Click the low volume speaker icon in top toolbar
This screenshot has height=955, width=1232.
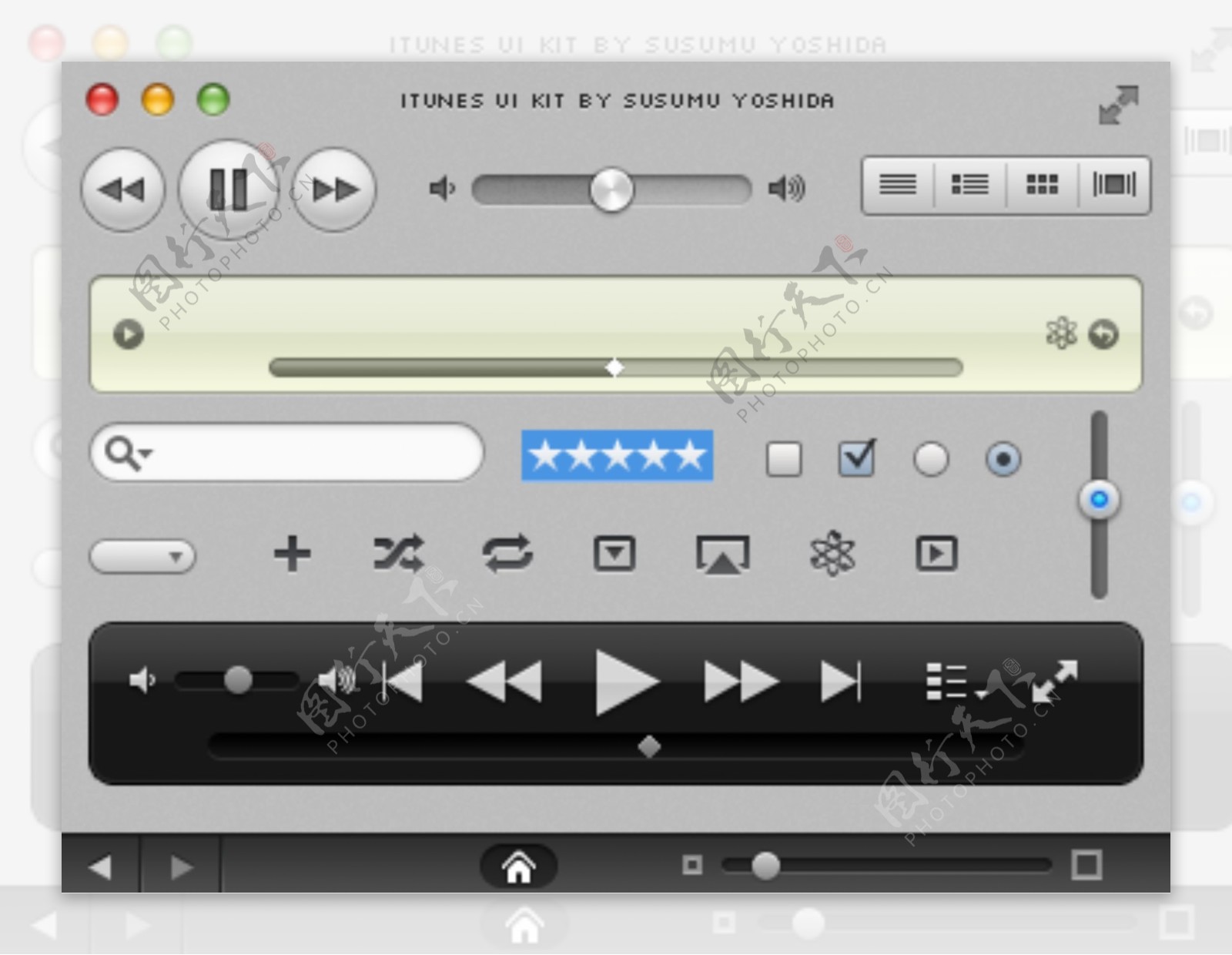(x=441, y=188)
